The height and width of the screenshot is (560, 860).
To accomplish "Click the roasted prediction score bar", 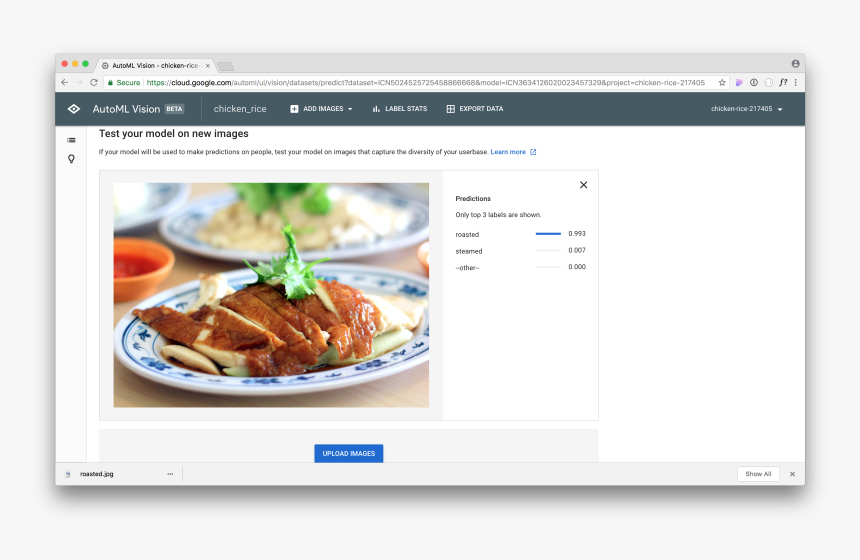I will [x=548, y=234].
